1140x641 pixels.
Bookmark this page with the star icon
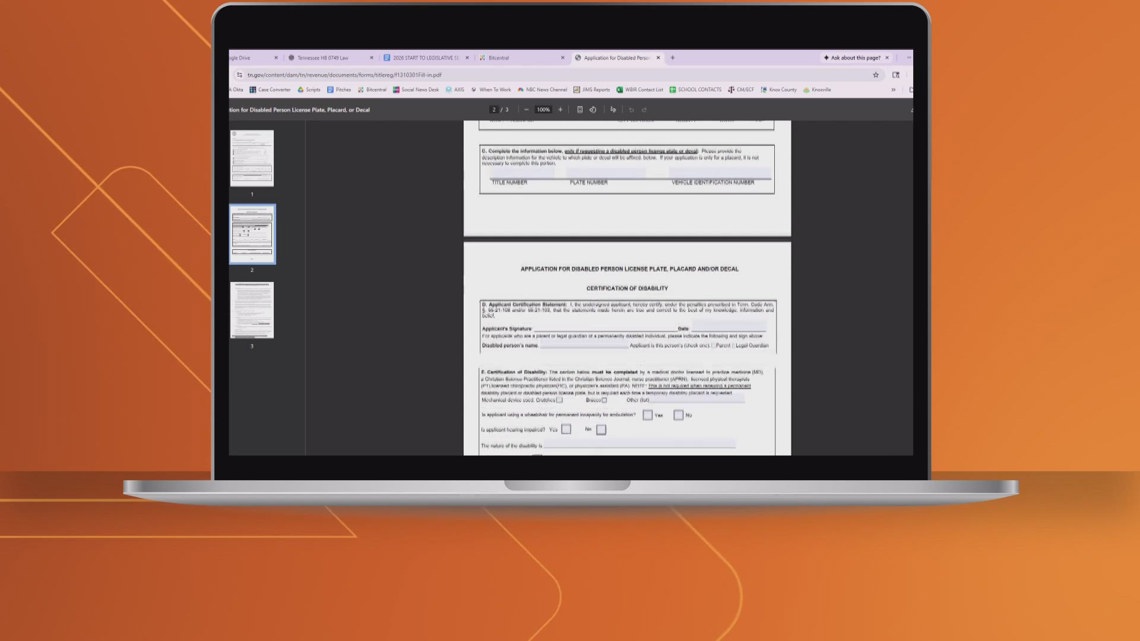876,75
